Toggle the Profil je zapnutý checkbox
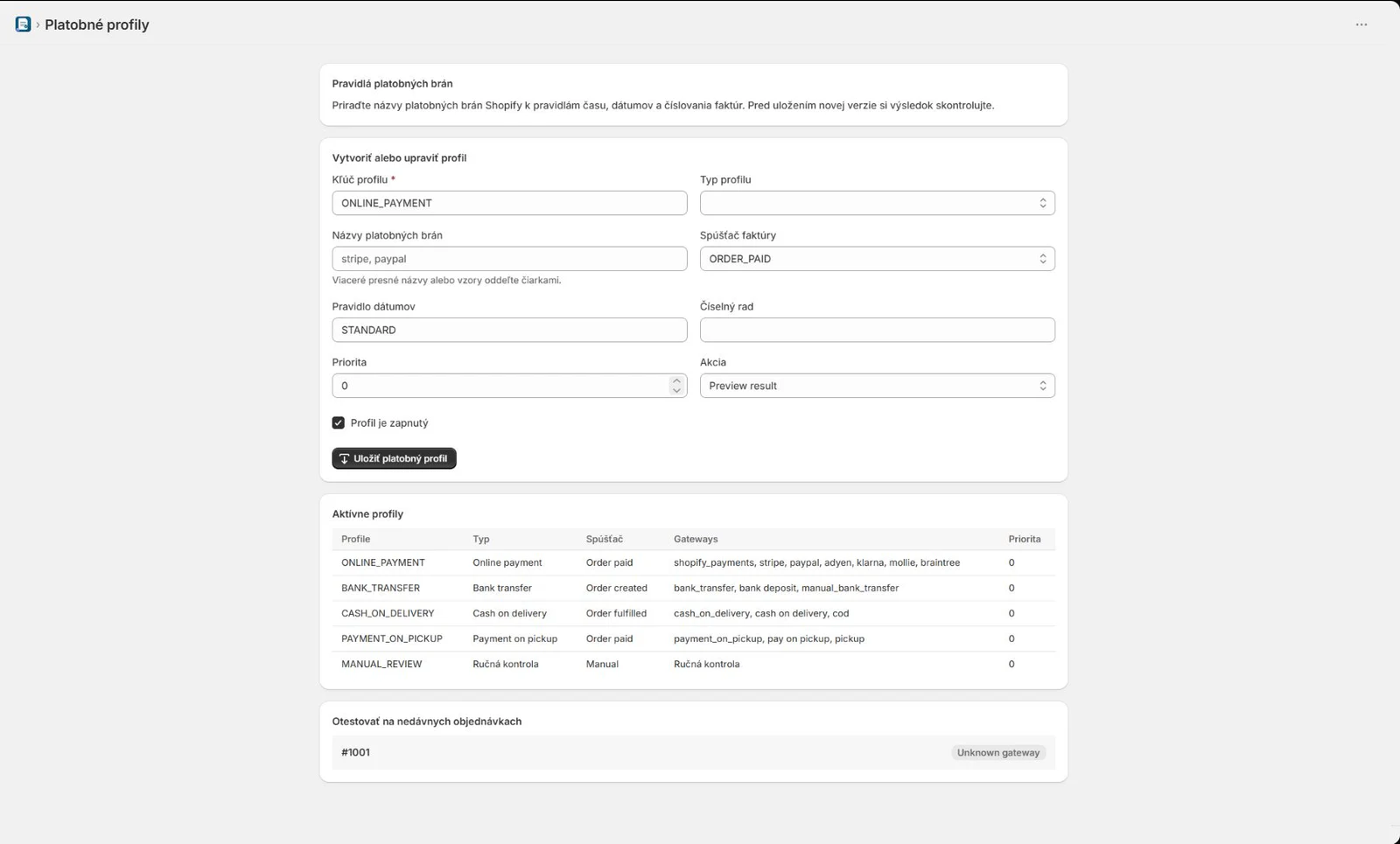The height and width of the screenshot is (844, 1400). coord(339,422)
